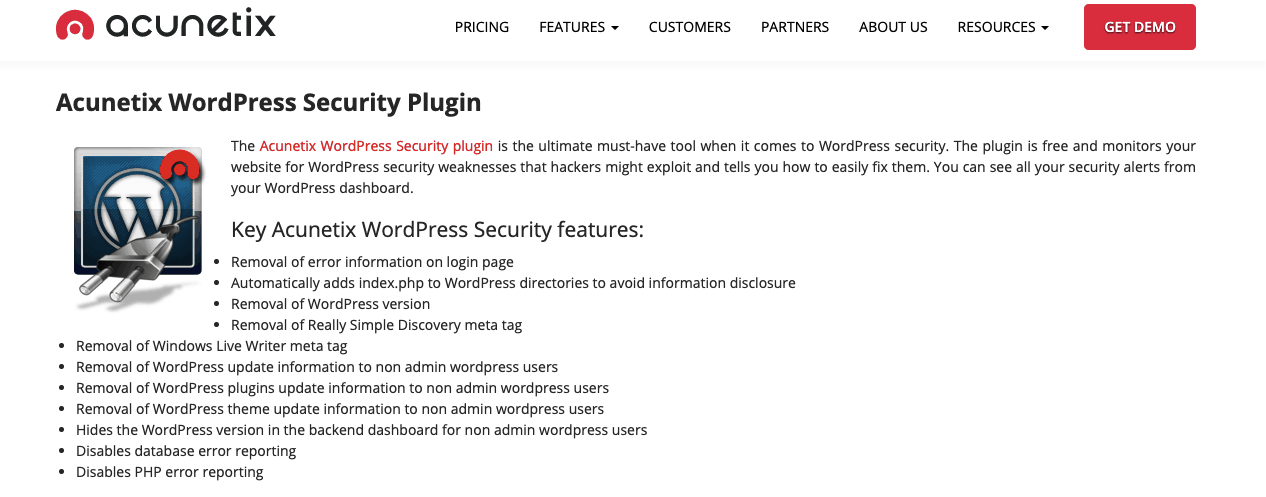
Task: Expand the RESOURCES dropdown caret
Action: point(1044,28)
